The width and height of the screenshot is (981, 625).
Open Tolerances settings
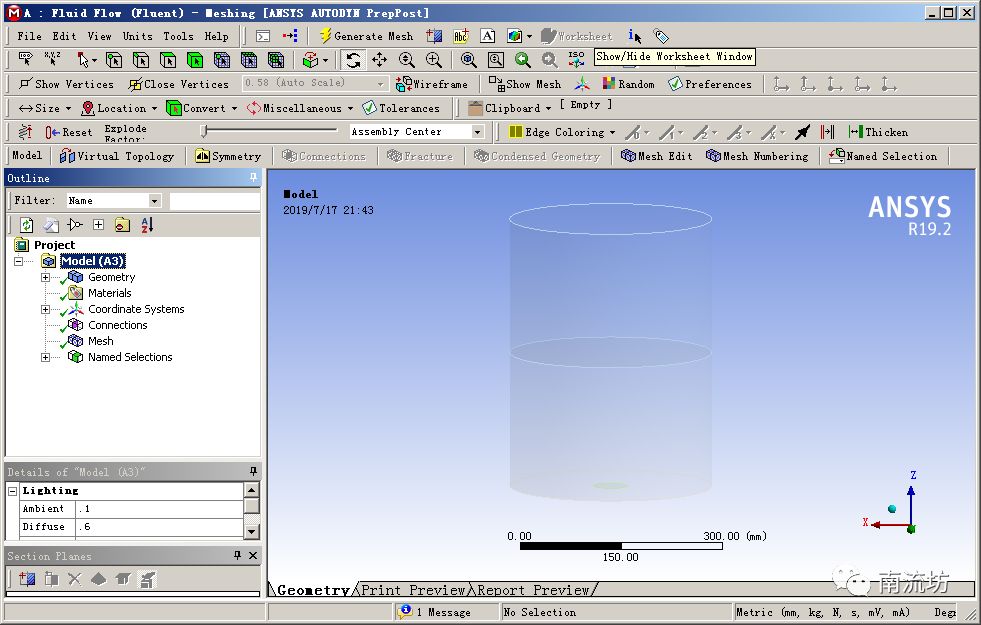pyautogui.click(x=401, y=108)
